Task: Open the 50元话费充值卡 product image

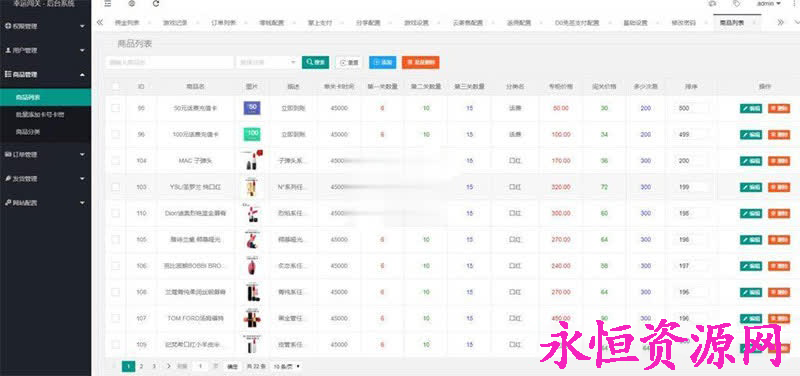Action: click(252, 108)
